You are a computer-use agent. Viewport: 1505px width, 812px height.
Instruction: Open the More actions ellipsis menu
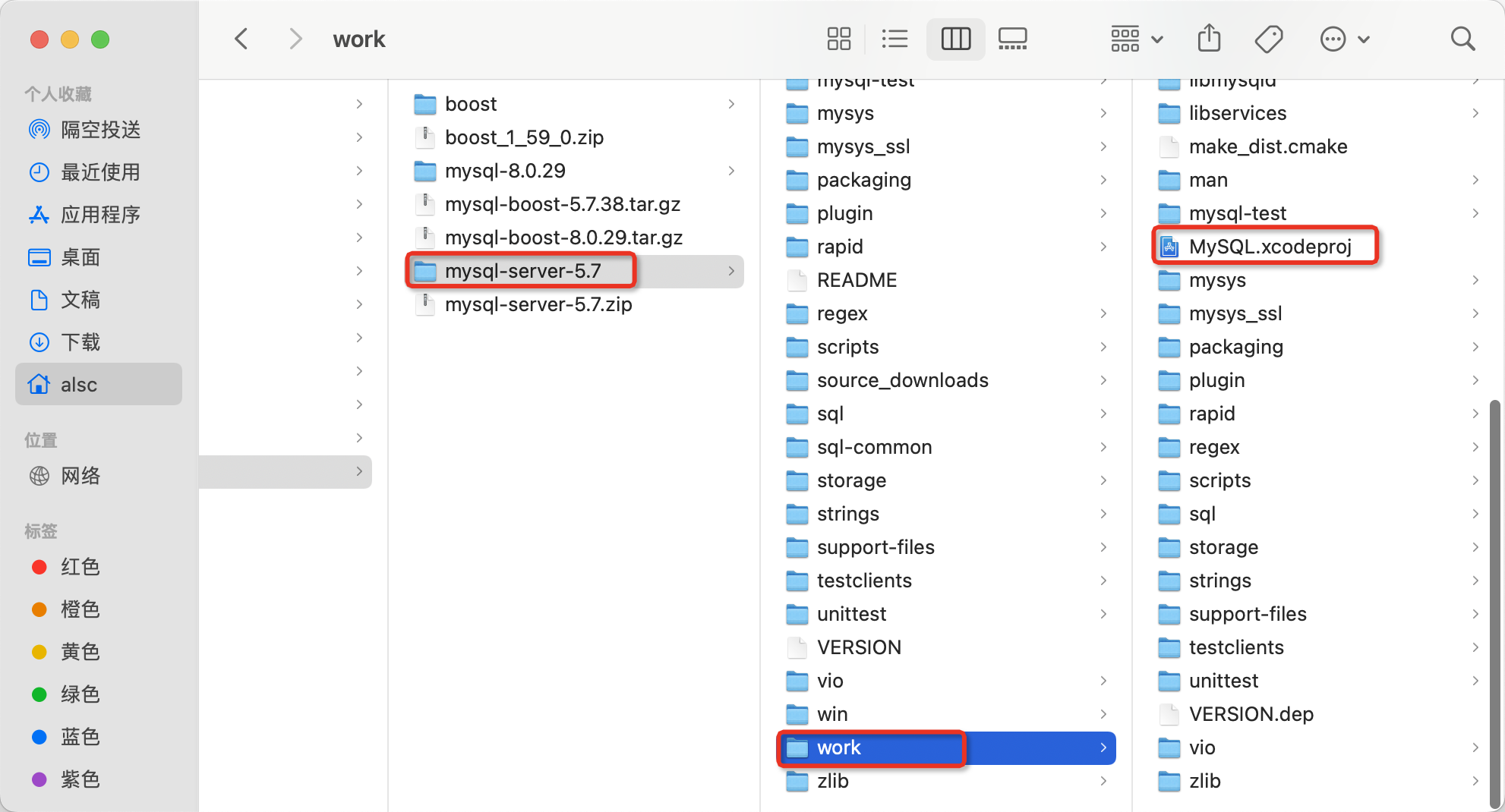point(1345,39)
